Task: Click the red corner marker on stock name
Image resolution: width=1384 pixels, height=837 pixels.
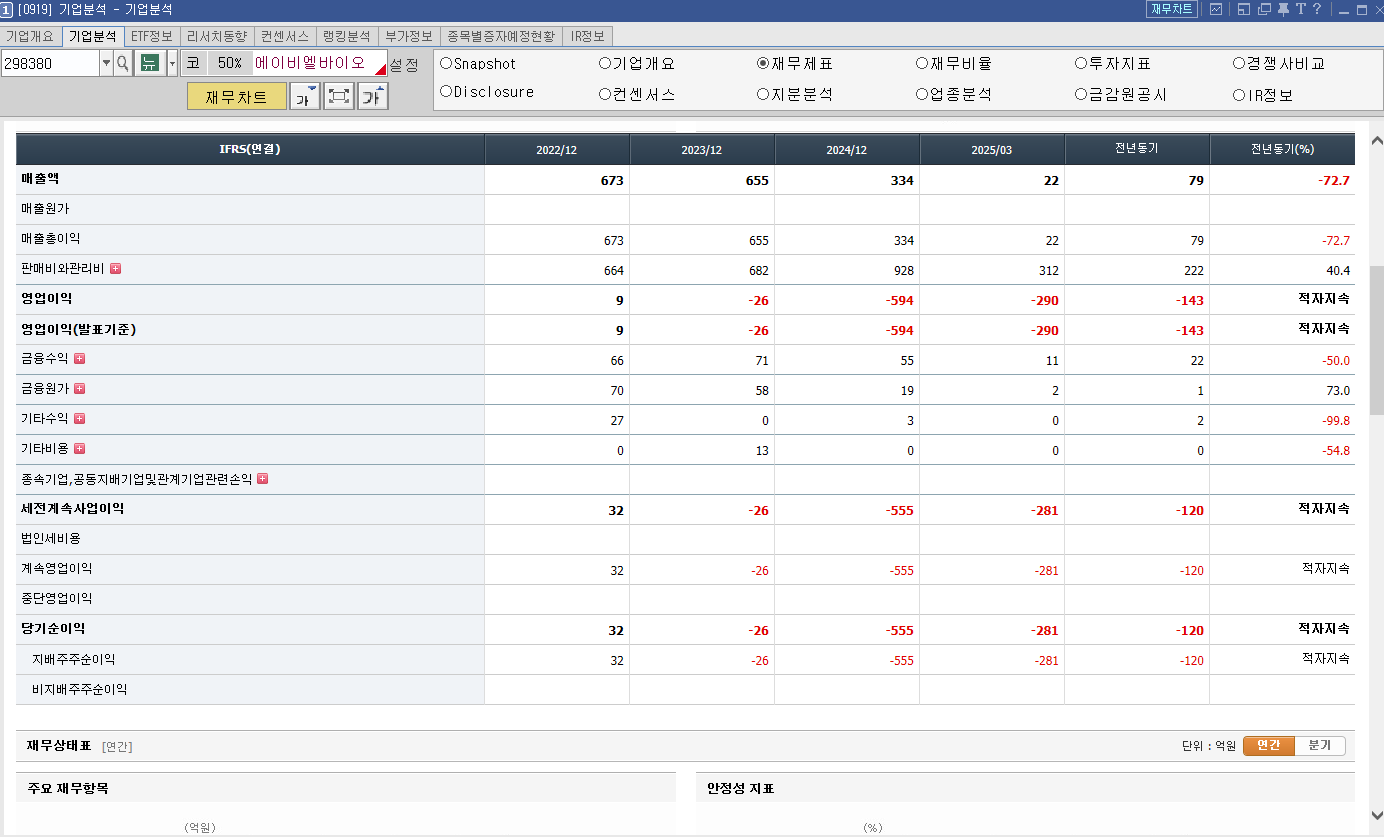Action: [x=380, y=70]
